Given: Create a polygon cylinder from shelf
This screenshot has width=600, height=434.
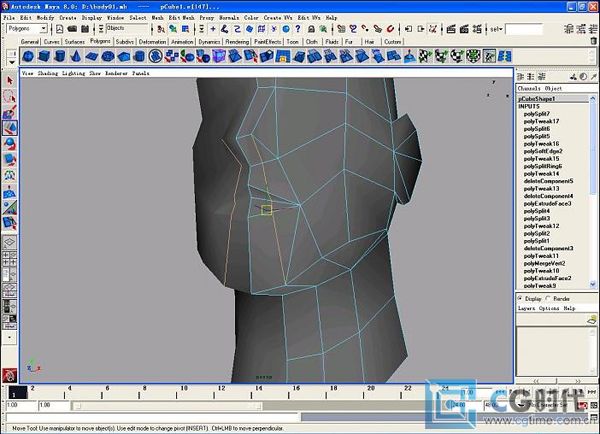Looking at the screenshot, I should coord(60,57).
